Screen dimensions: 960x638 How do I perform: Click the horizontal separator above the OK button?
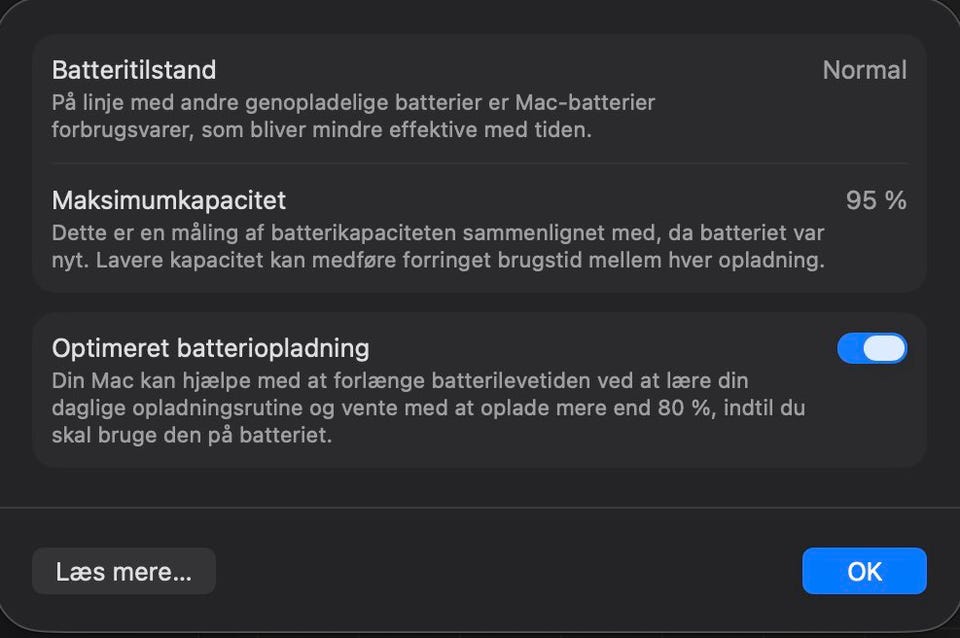(480, 508)
